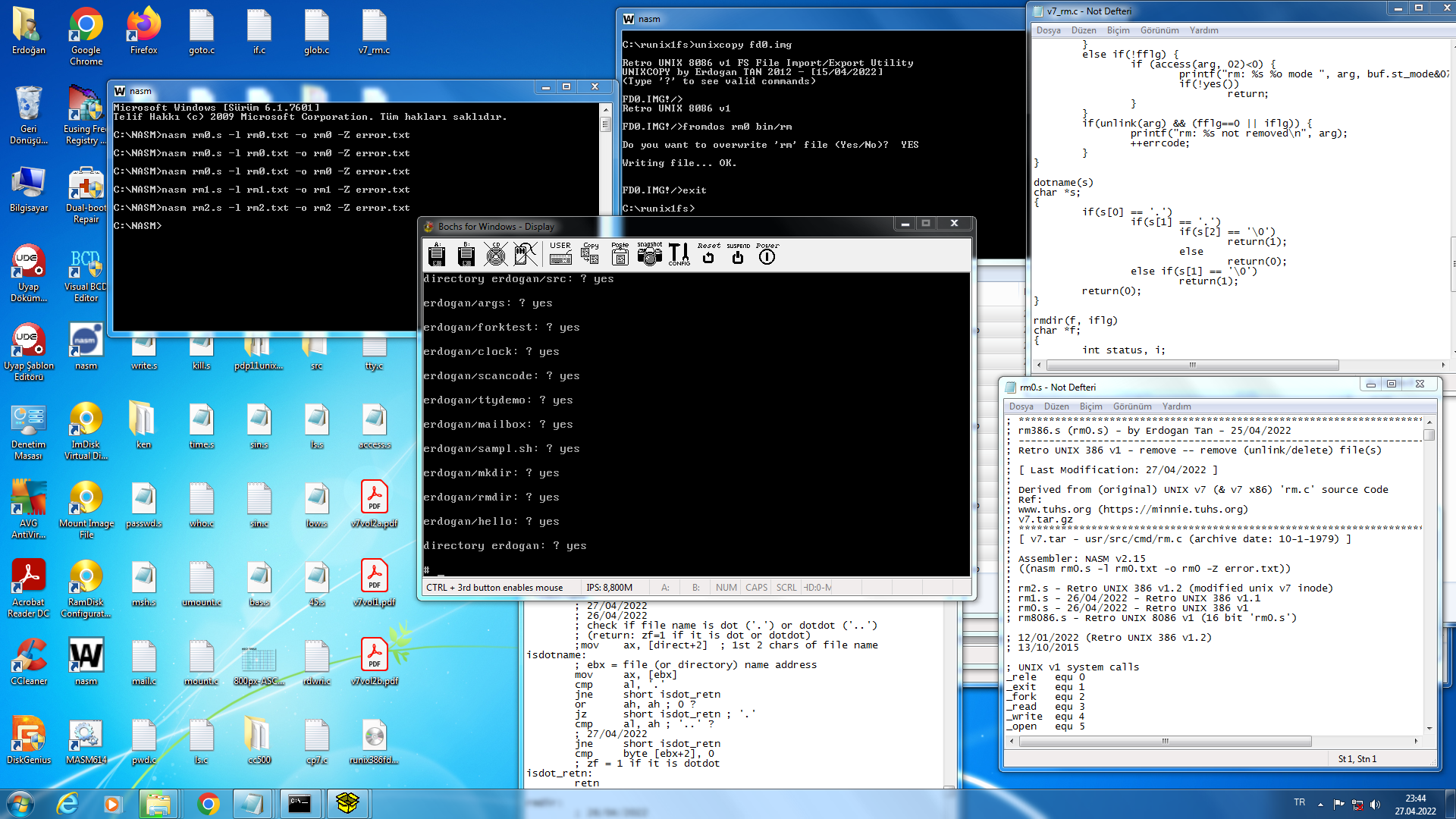The image size is (1456, 819).
Task: Open Dosya menu in rm0.s Notepad
Action: coord(1021,406)
